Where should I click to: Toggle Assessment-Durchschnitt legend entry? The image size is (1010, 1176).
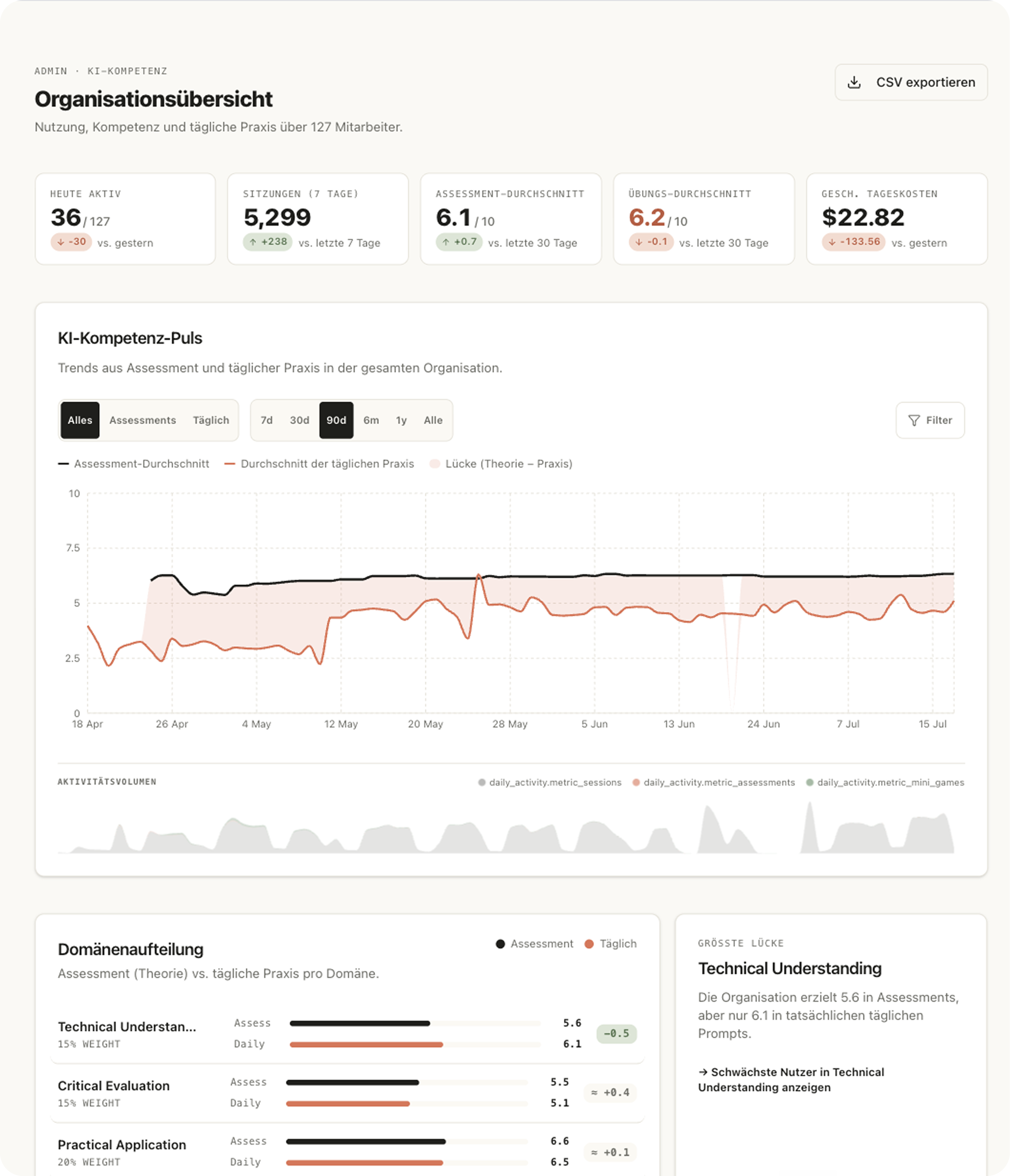tap(134, 464)
